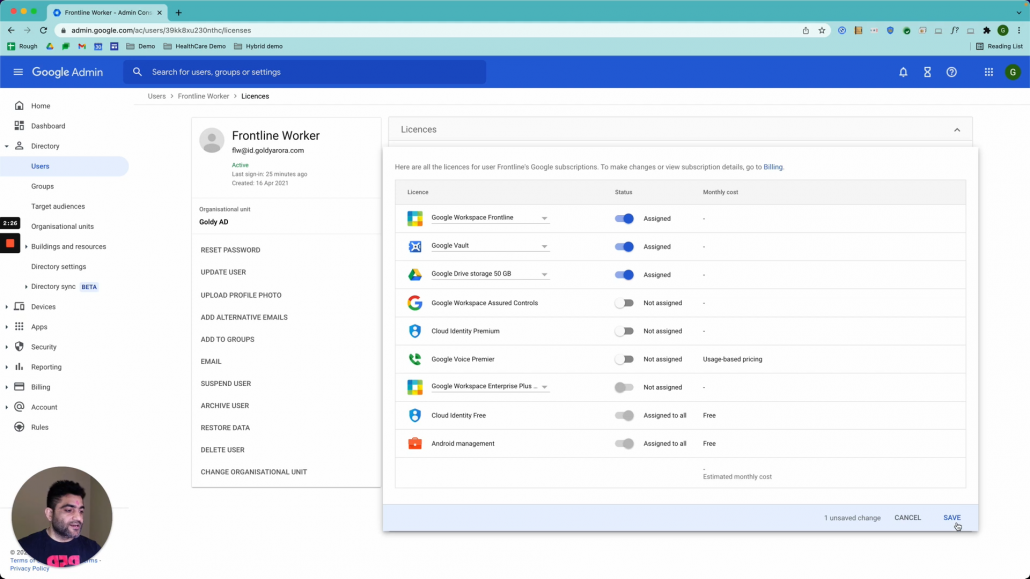Enable Cloud Identity Premium licence
The height and width of the screenshot is (579, 1030).
[624, 331]
